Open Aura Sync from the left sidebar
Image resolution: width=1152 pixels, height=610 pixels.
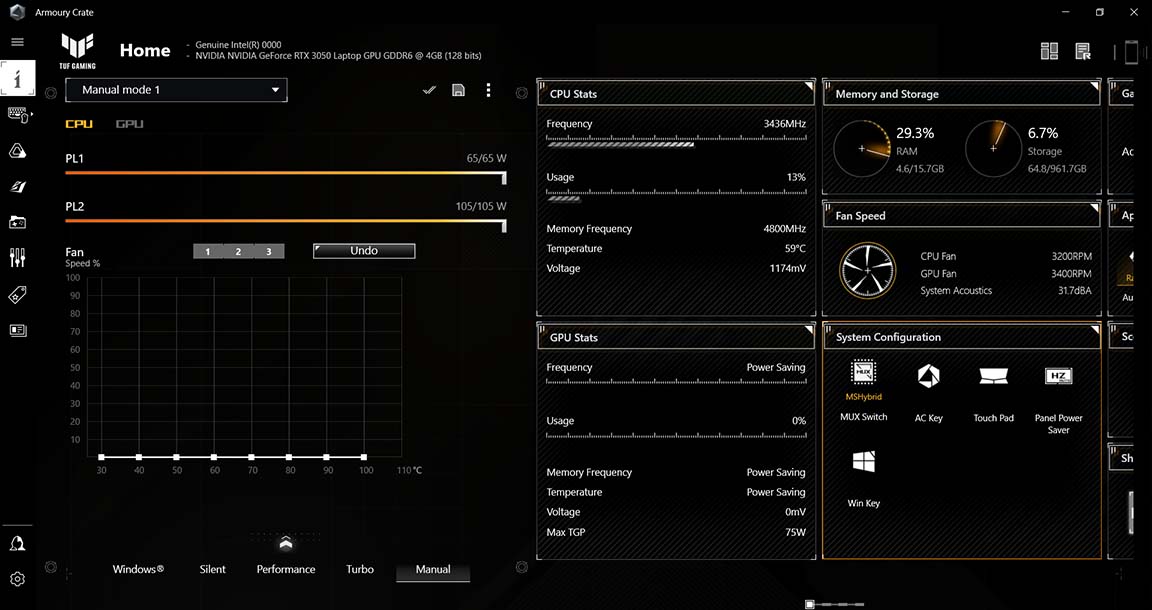click(x=17, y=150)
